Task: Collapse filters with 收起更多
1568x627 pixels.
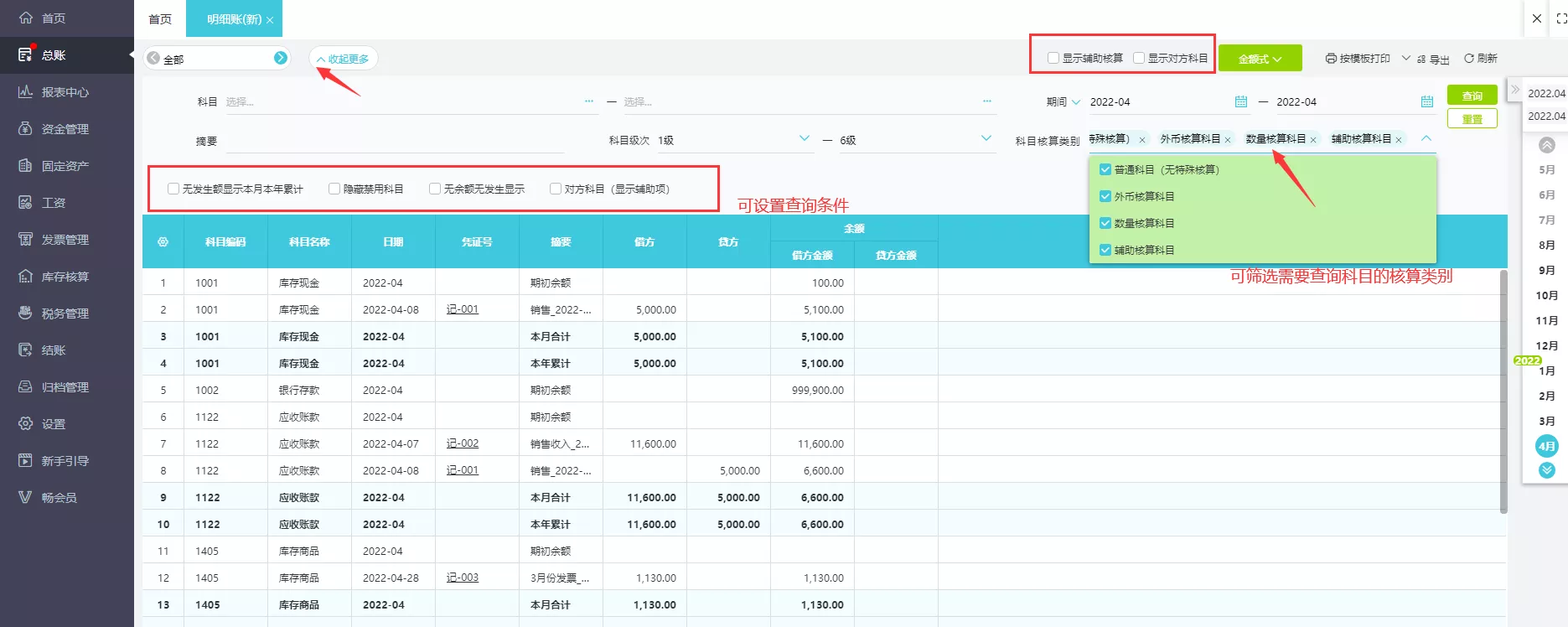Action: [344, 59]
